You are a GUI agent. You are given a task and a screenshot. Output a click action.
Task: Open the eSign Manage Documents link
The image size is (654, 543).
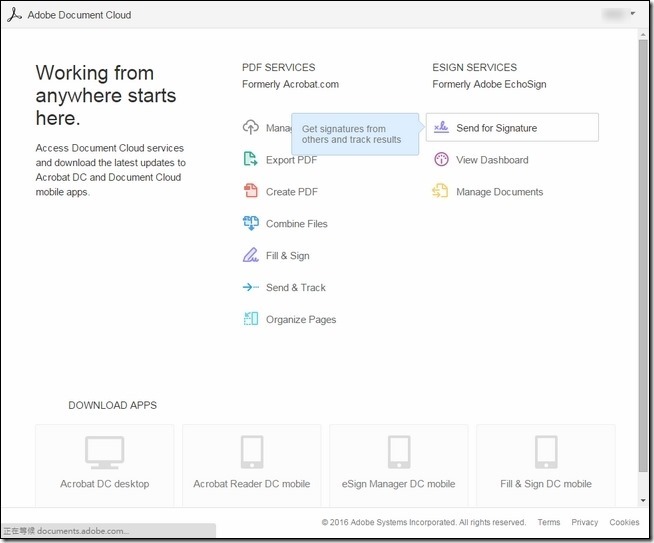[500, 192]
